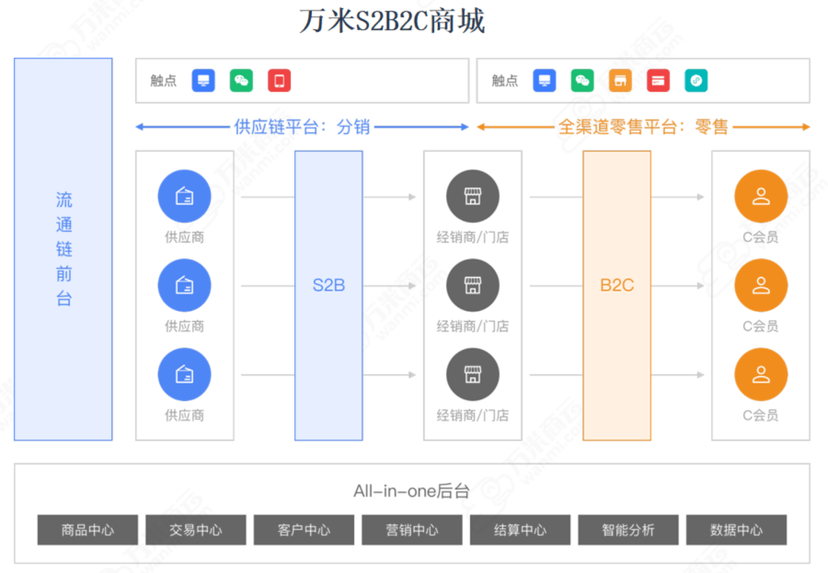
Task: Click the blue PC monitor icon in the retail 触点 bar
Action: (x=544, y=81)
